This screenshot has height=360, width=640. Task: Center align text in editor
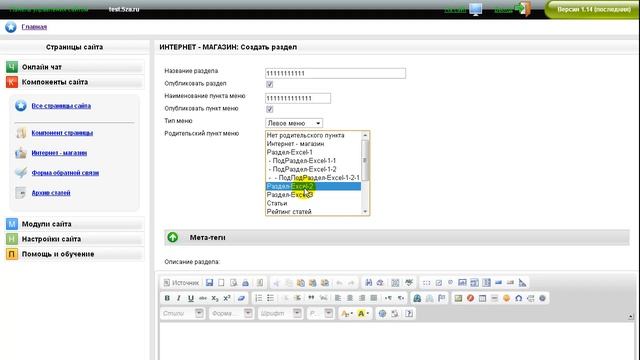[x=350, y=298]
